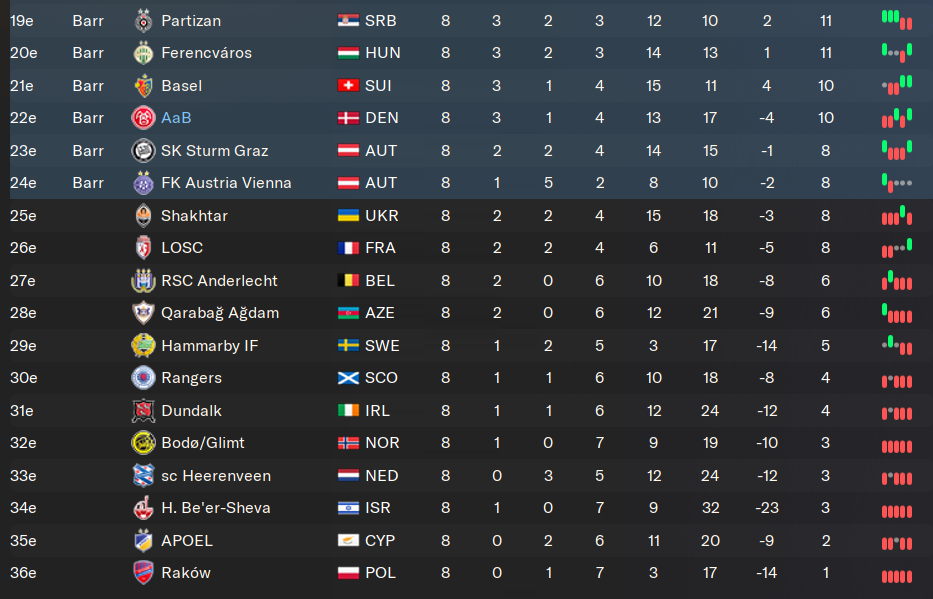This screenshot has width=933, height=599.
Task: Click the Ukraine flag beside UKR
Action: pyautogui.click(x=348, y=216)
